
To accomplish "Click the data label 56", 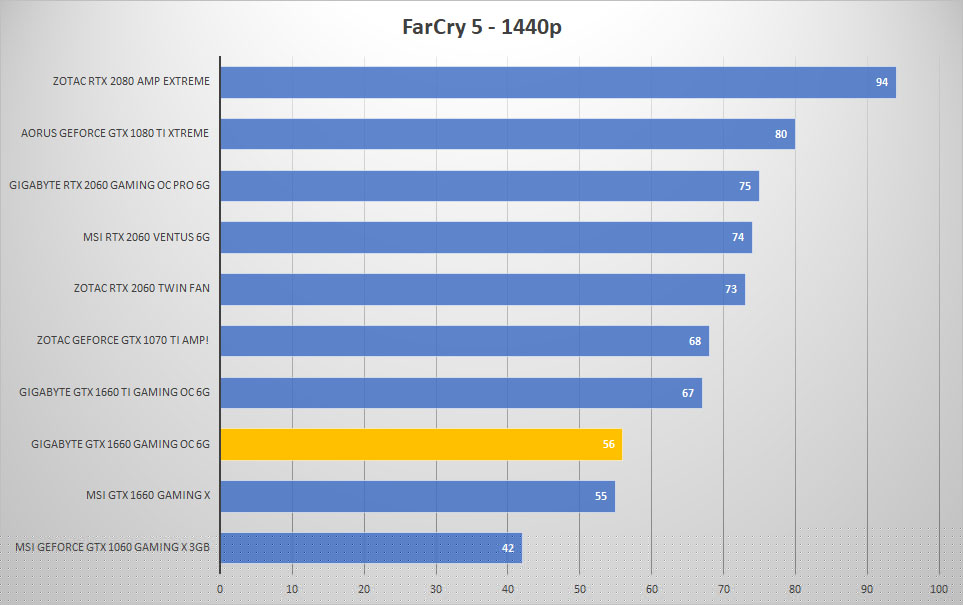I will 609,445.
